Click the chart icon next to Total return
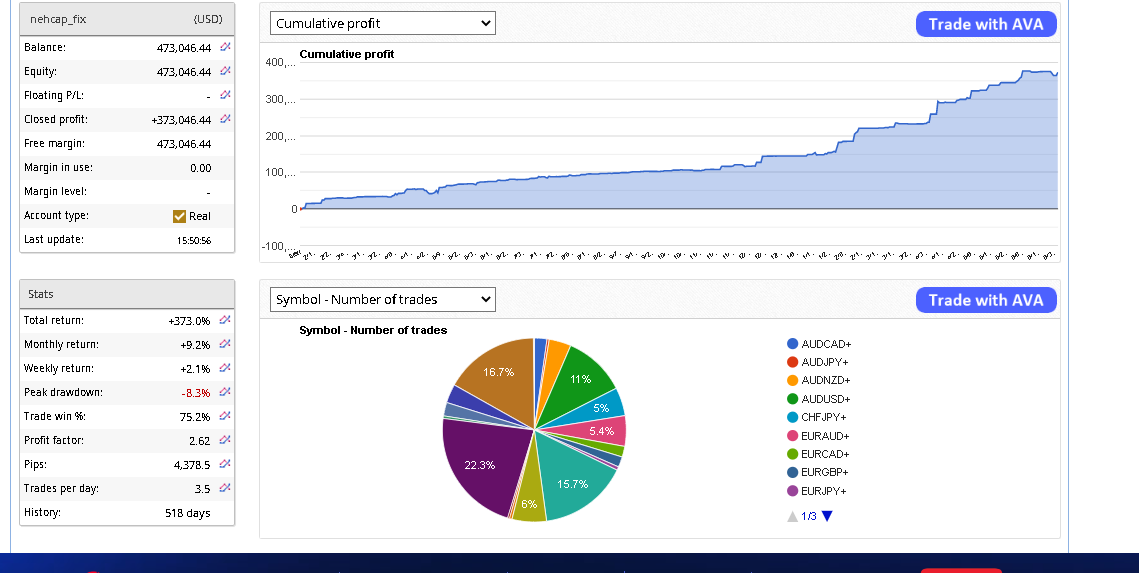The image size is (1139, 573). [225, 320]
